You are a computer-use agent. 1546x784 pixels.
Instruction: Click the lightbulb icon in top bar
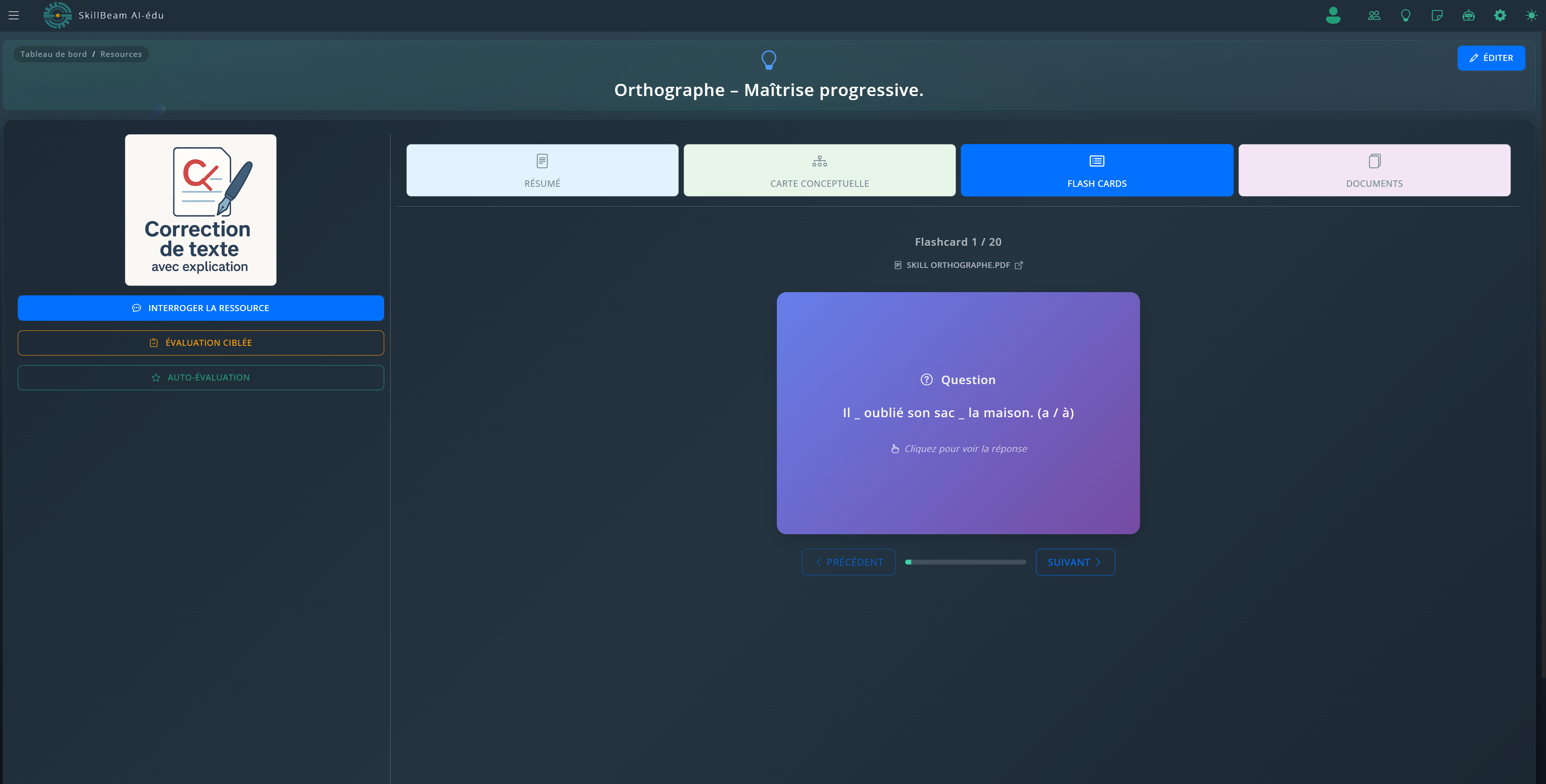click(x=1406, y=16)
